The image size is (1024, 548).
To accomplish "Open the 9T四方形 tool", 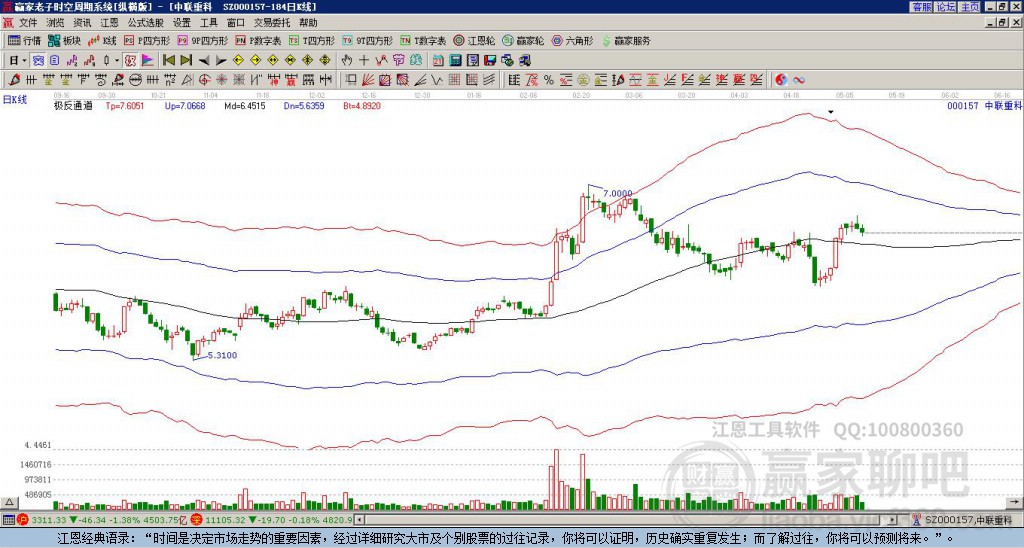I will 367,40.
